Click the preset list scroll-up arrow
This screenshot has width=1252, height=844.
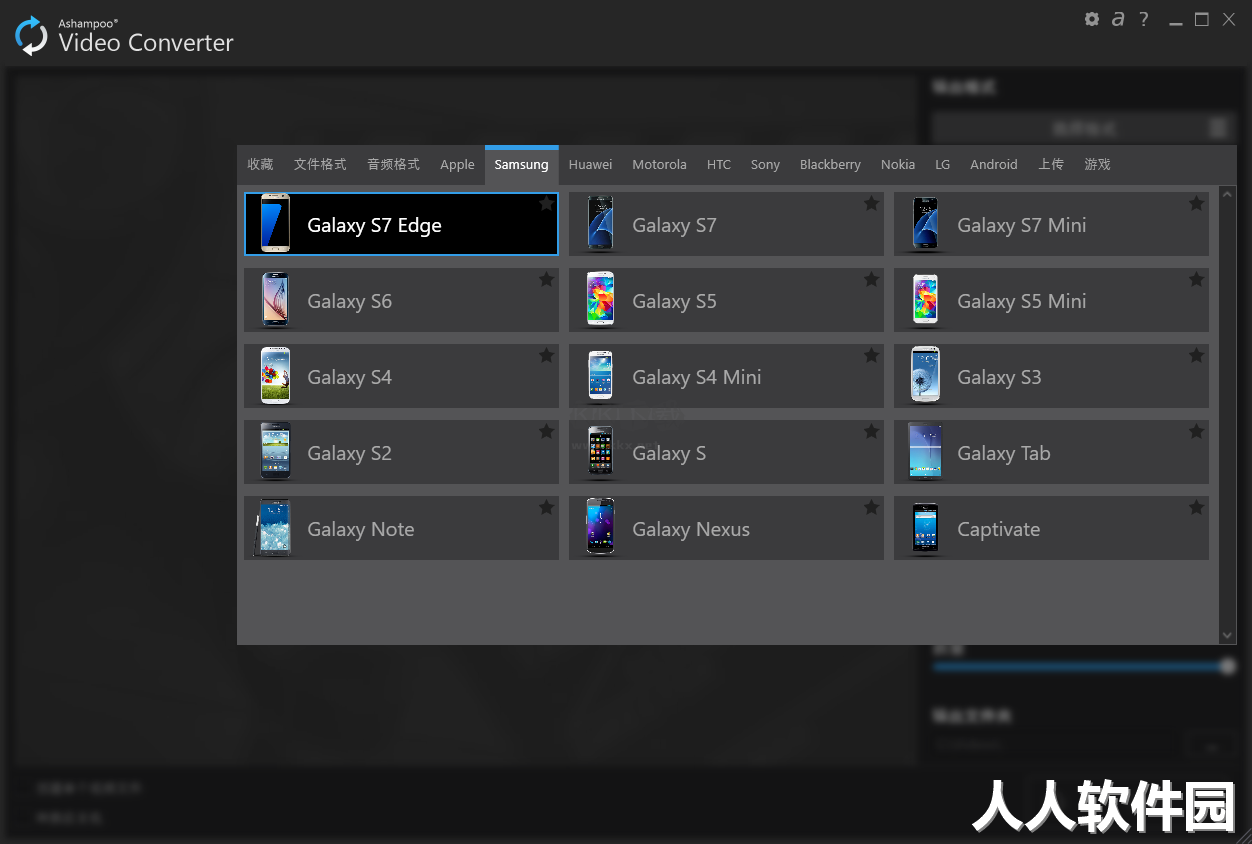pyautogui.click(x=1228, y=193)
